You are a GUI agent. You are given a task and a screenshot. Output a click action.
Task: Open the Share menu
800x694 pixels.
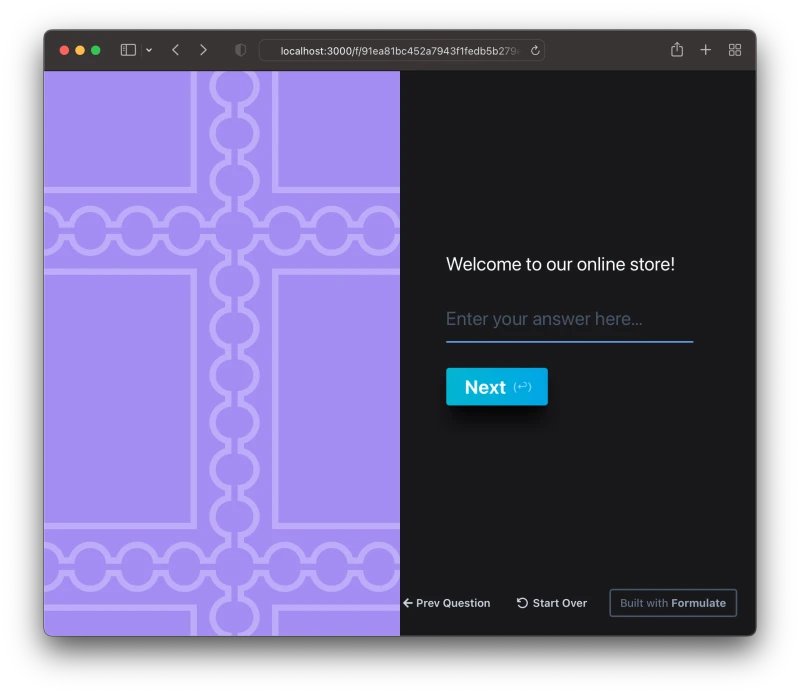pos(677,50)
